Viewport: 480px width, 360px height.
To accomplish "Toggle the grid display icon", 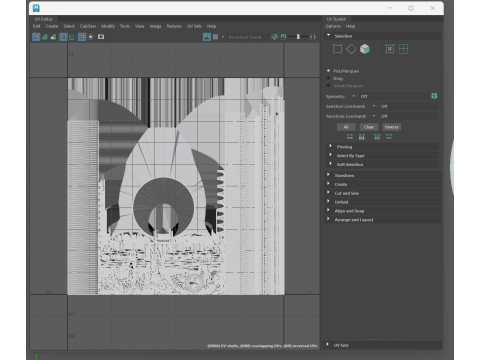I will point(82,37).
